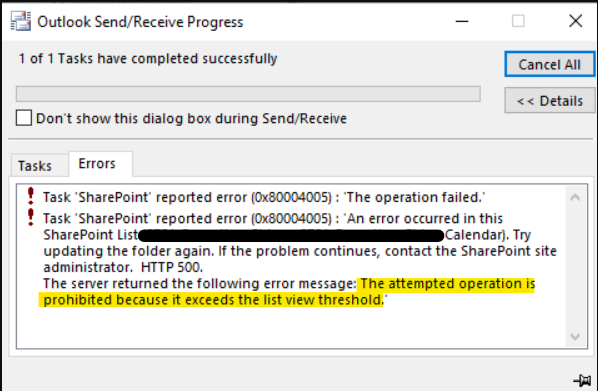Click the error list scroll up arrow

tap(575, 197)
